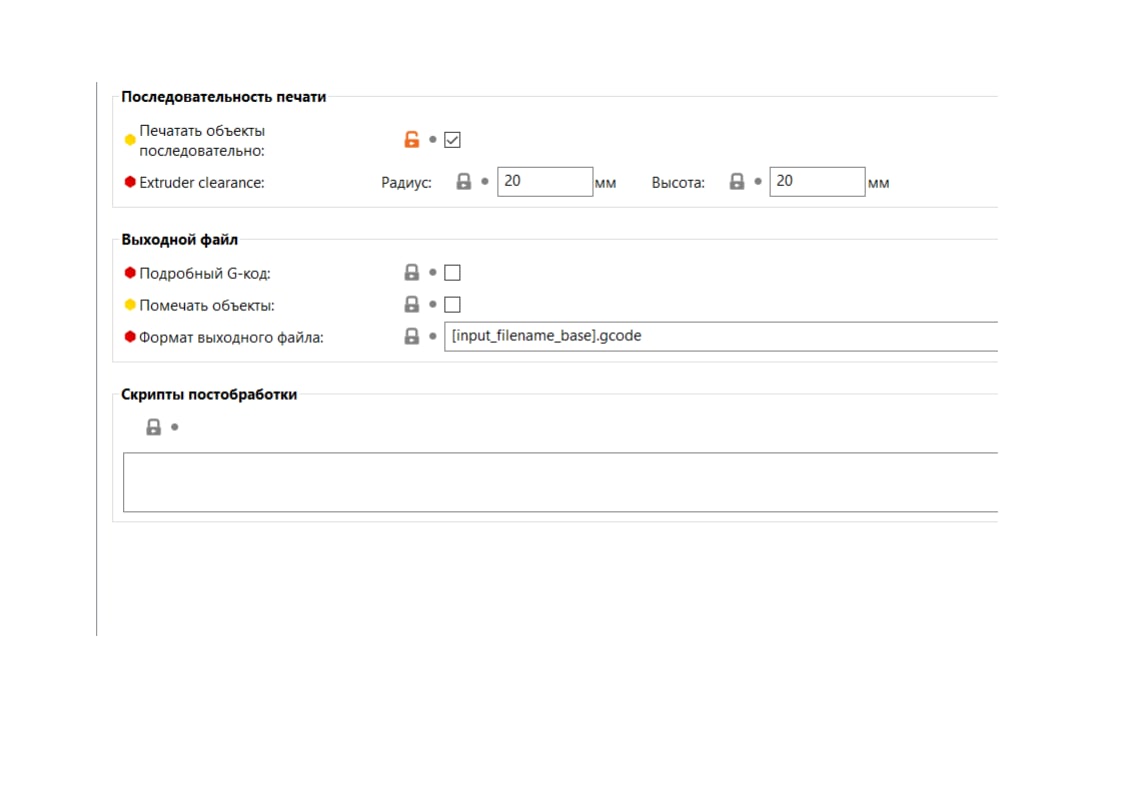Click reset dot beside Радиус field
This screenshot has height=793, width=1122.
[484, 182]
